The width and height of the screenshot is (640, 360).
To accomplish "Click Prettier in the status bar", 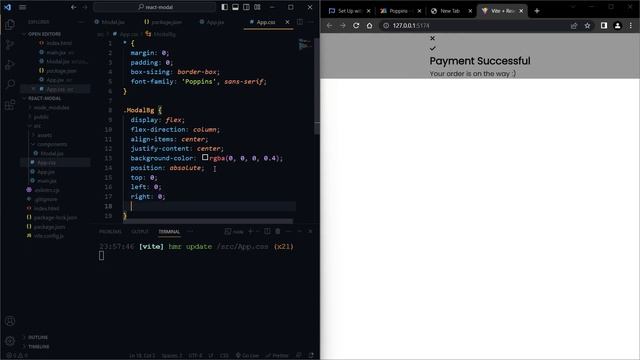I will pos(277,356).
